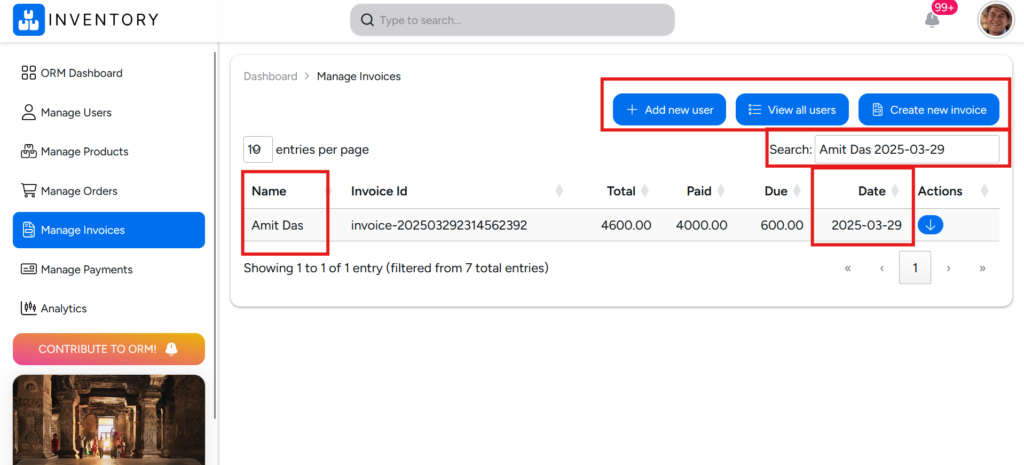
Task: Click the Manage Payments card icon
Action: point(29,269)
